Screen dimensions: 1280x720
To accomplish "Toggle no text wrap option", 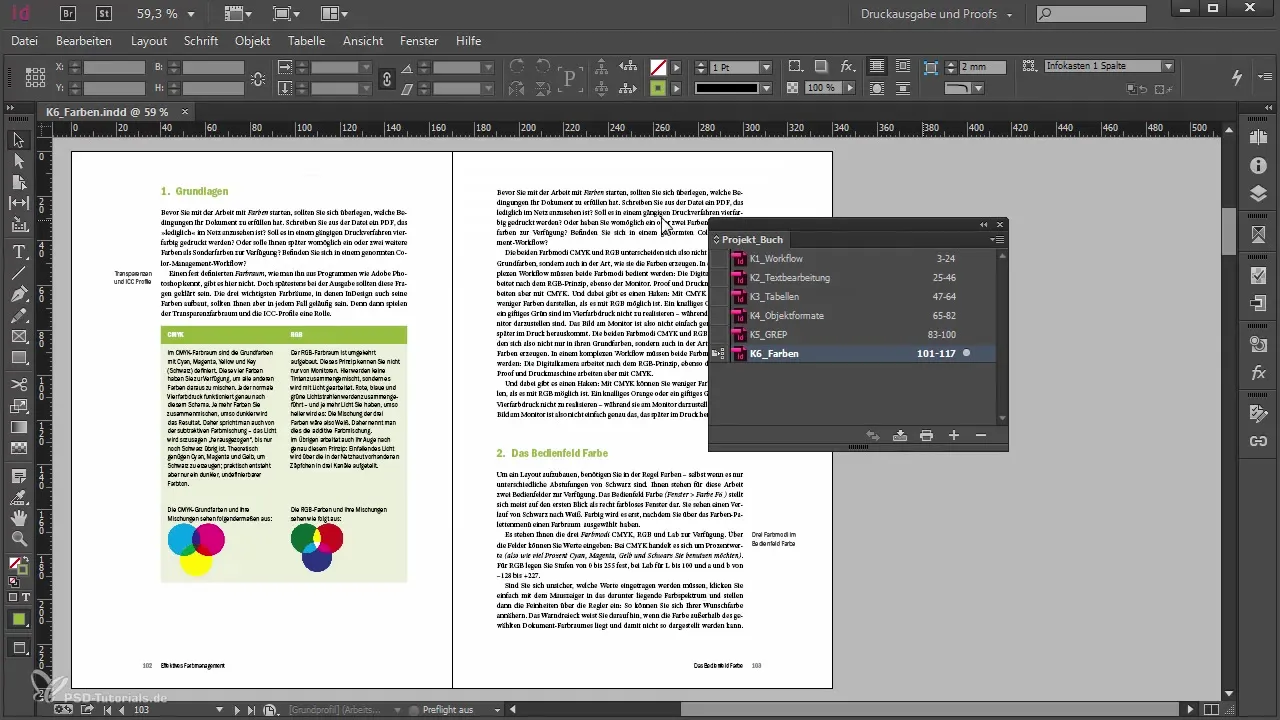I will click(877, 67).
